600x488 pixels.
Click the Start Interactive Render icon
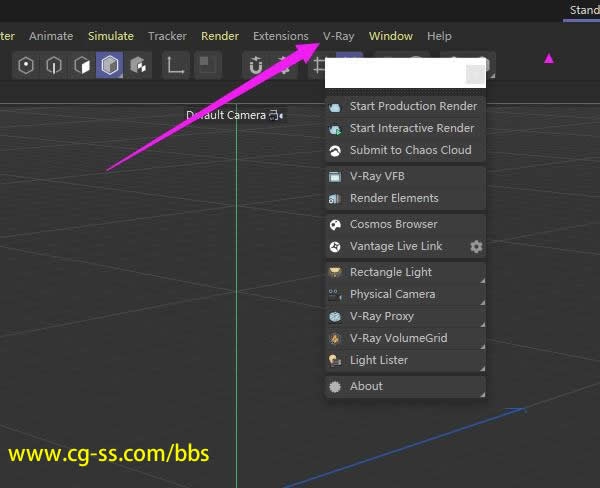tap(334, 128)
